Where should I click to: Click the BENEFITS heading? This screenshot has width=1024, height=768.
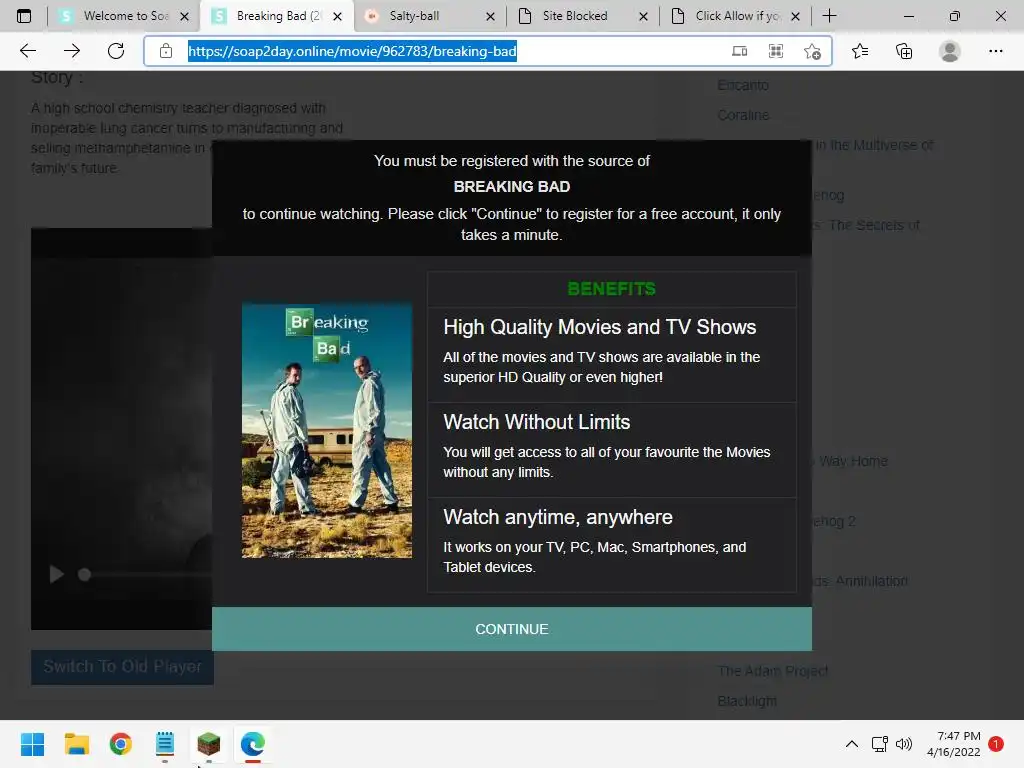pyautogui.click(x=611, y=289)
